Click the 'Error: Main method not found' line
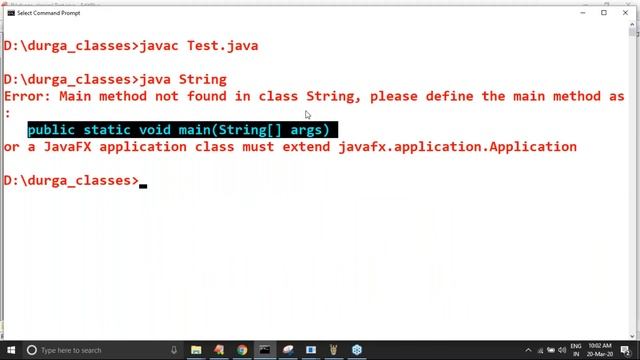The height and width of the screenshot is (360, 640). [x=314, y=96]
